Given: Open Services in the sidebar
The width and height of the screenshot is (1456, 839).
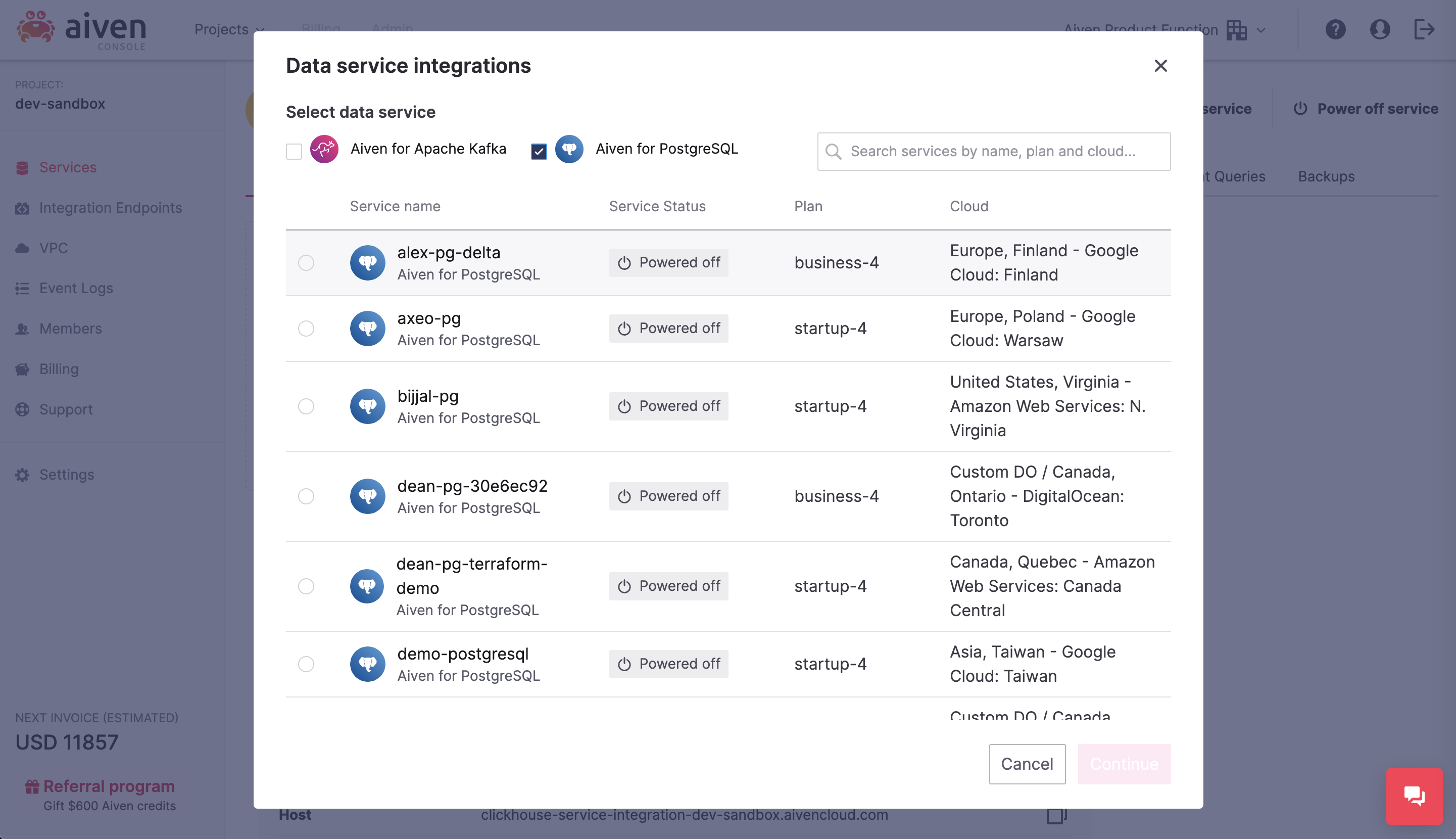Looking at the screenshot, I should point(68,167).
